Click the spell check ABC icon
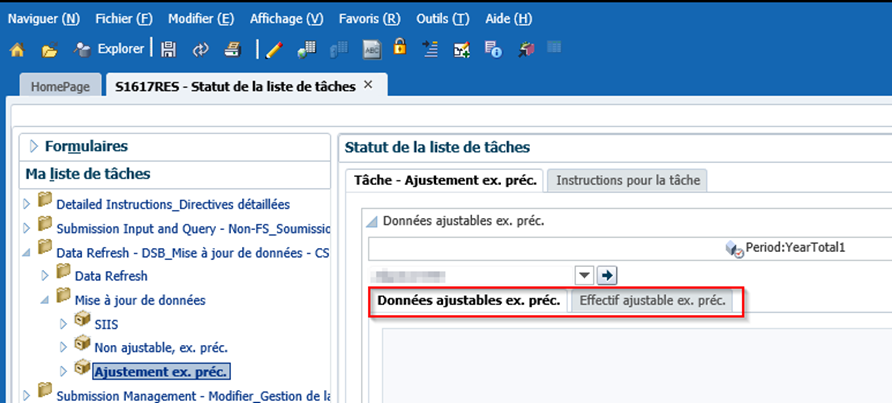The width and height of the screenshot is (892, 403). (x=371, y=49)
